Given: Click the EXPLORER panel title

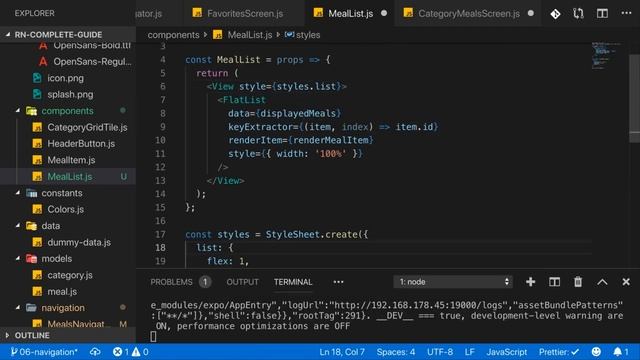Looking at the screenshot, I should pyautogui.click(x=34, y=13).
